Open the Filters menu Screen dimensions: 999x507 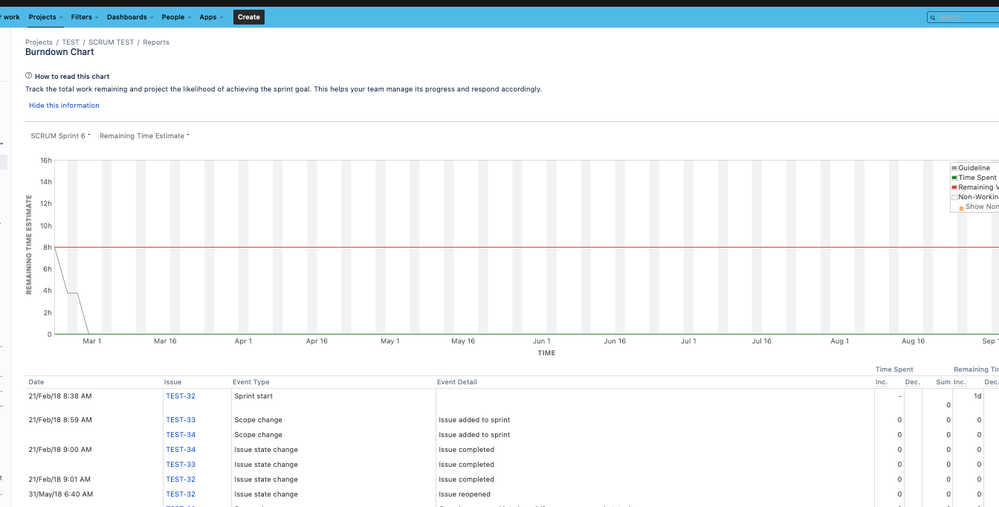pyautogui.click(x=84, y=17)
